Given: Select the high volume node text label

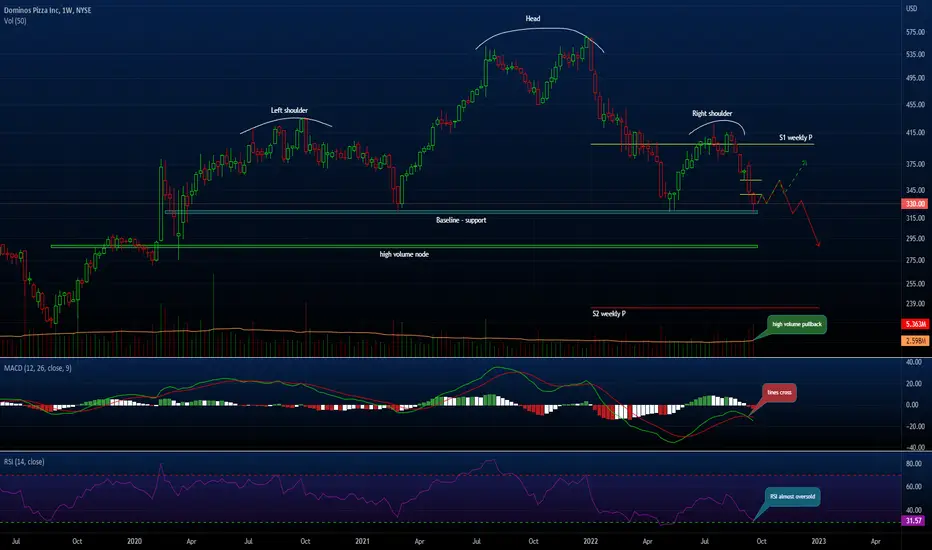Looking at the screenshot, I should pyautogui.click(x=404, y=254).
